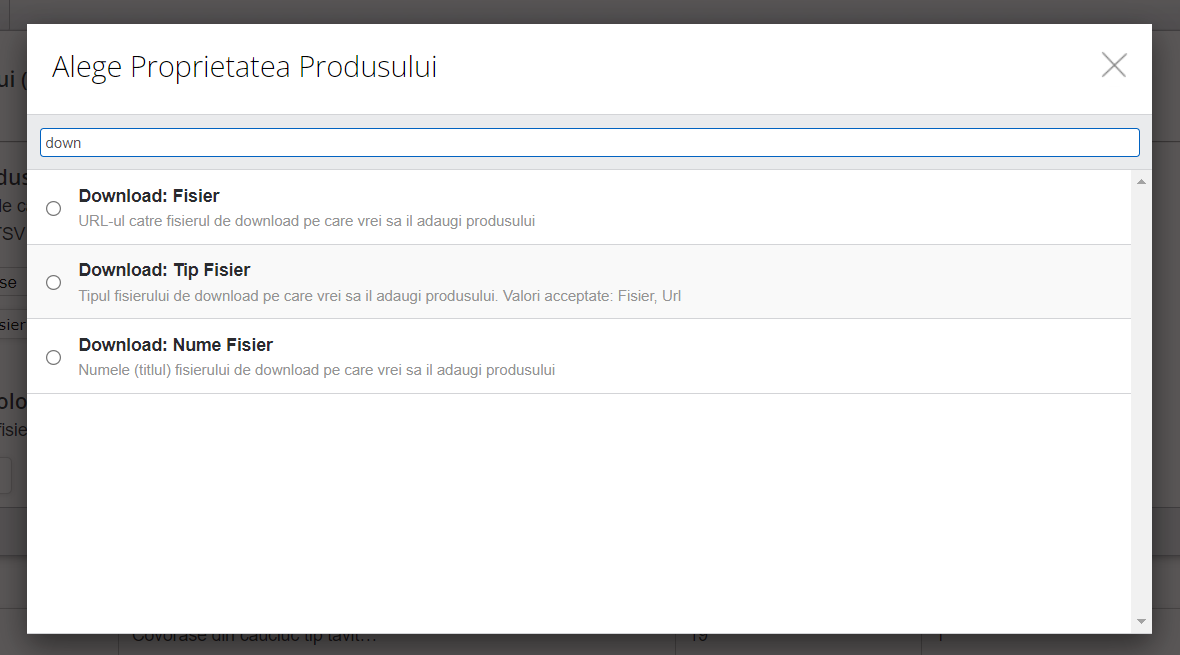Click the 'URL-ul catre fisierul de download' description
The width and height of the screenshot is (1180, 655).
point(306,221)
